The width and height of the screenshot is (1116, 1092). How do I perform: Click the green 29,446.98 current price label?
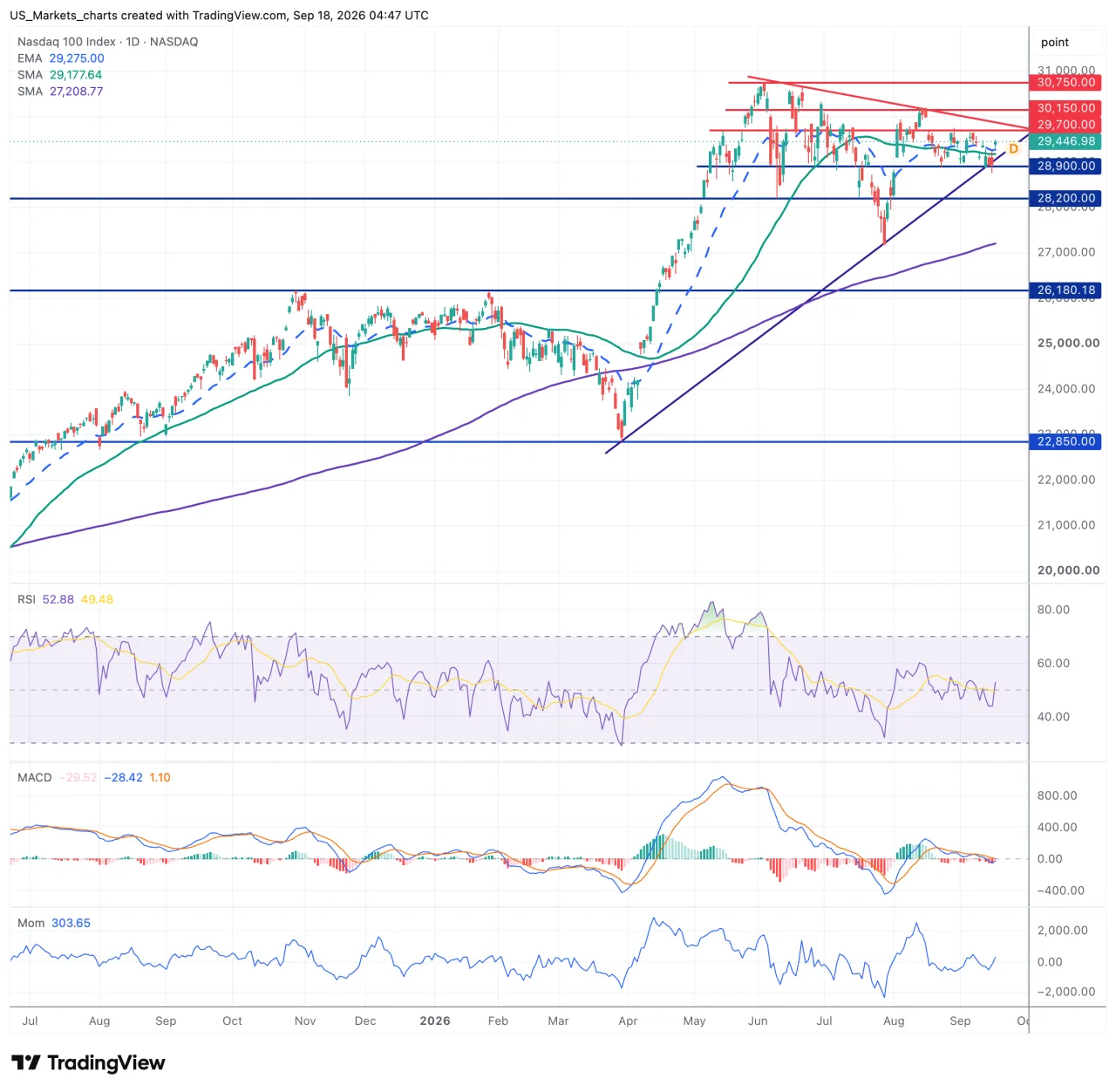(1065, 141)
